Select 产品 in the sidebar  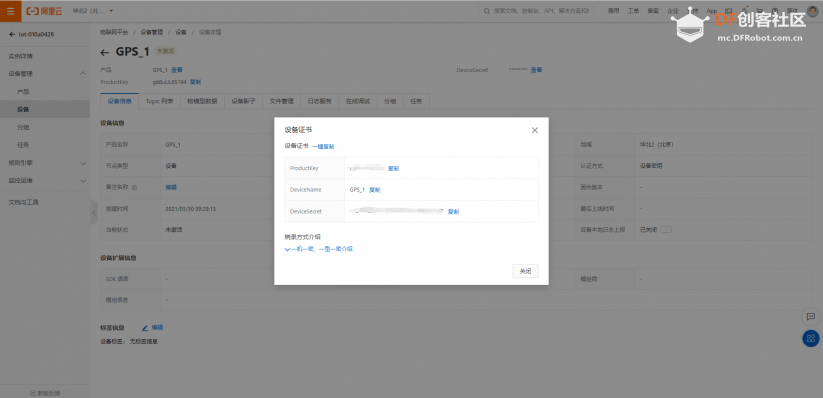pos(23,91)
